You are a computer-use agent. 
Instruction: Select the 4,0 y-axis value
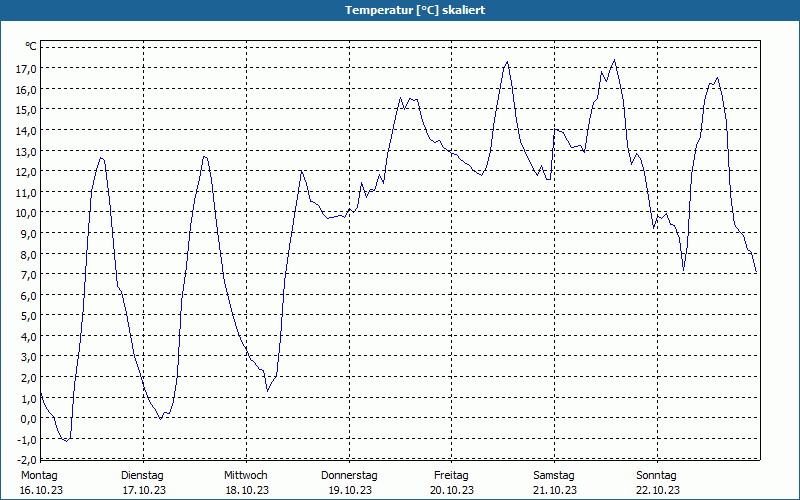[x=29, y=336]
